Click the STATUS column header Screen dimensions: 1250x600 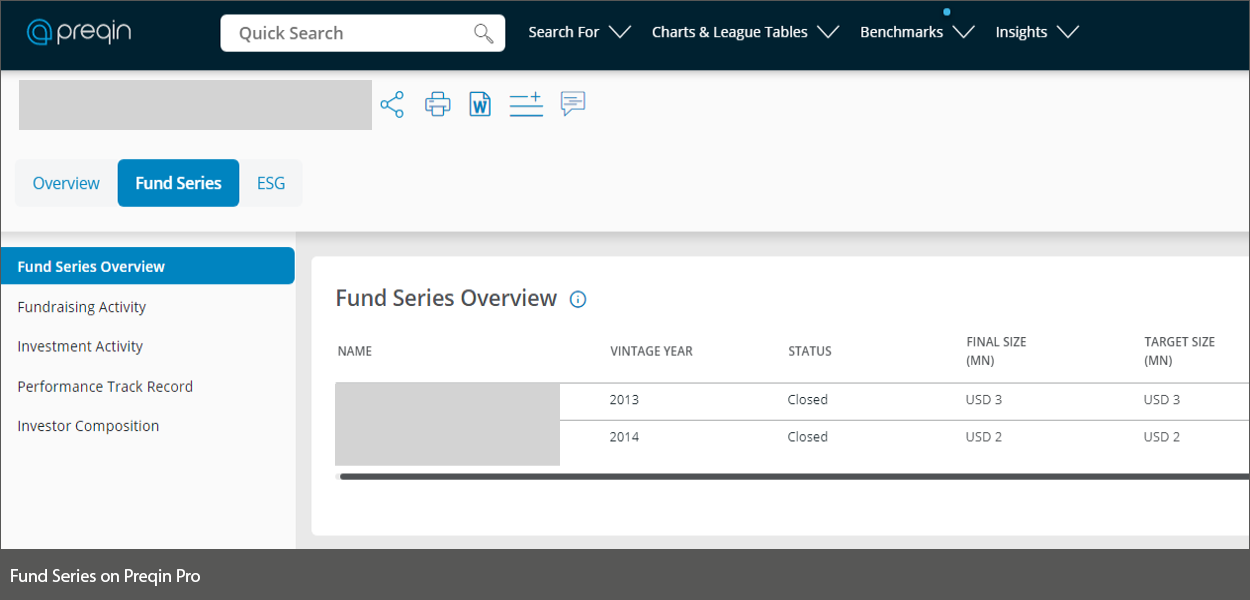pos(810,351)
